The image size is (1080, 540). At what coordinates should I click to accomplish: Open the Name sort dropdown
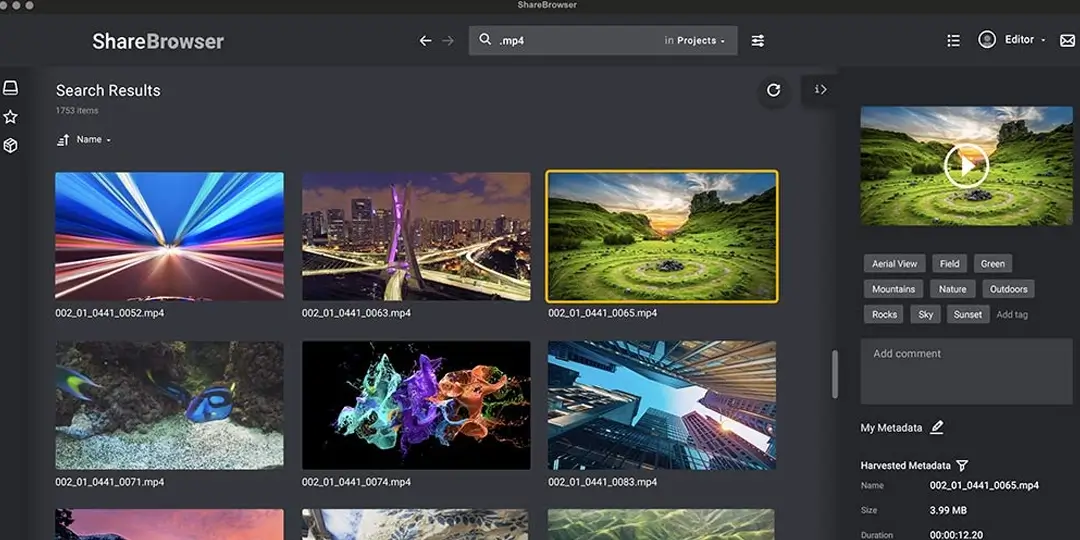pyautogui.click(x=94, y=140)
